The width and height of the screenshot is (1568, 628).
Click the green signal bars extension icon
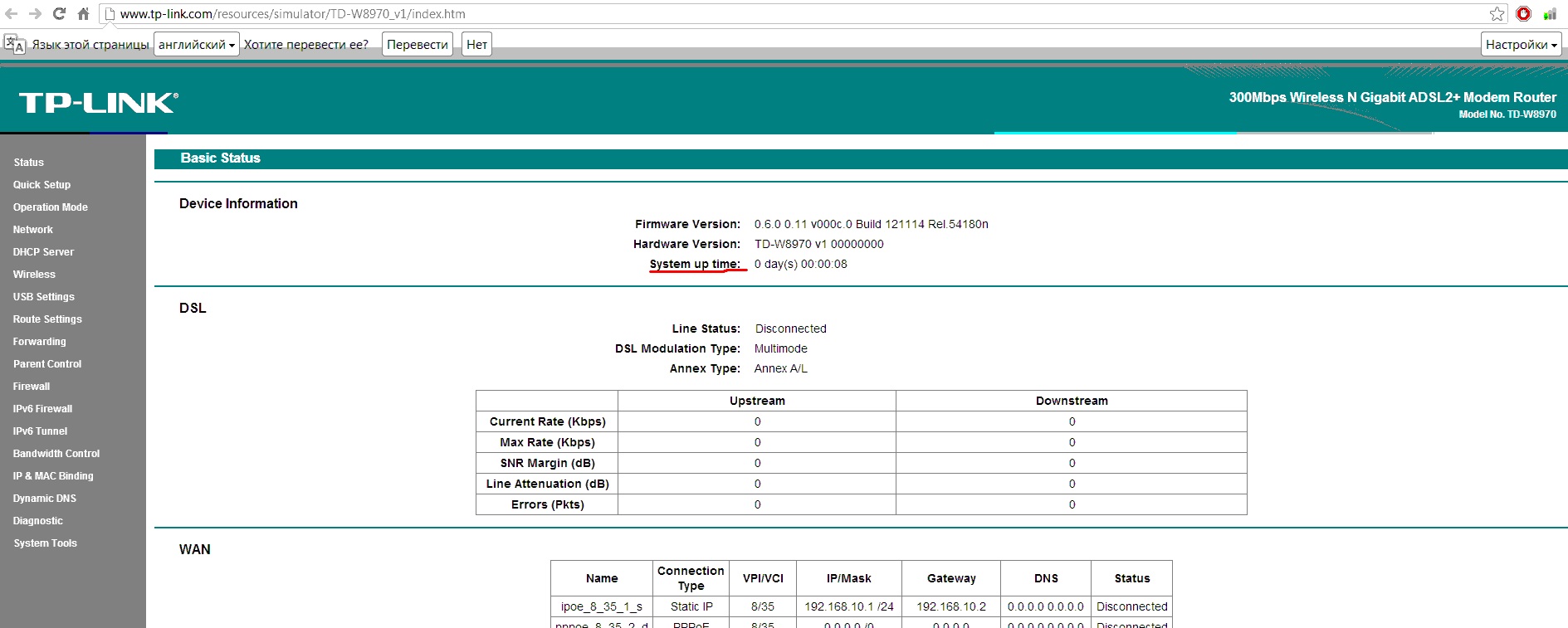(1550, 13)
